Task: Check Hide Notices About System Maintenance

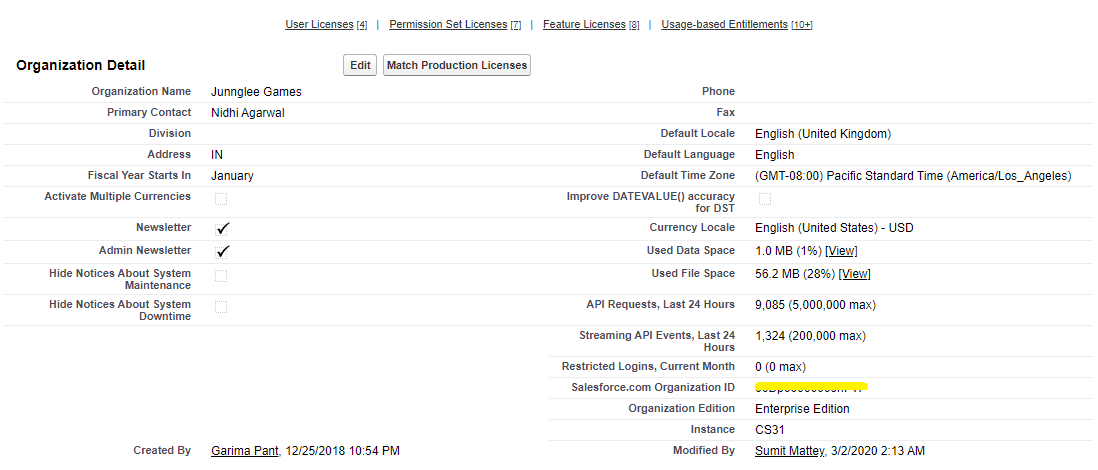Action: coord(220,275)
